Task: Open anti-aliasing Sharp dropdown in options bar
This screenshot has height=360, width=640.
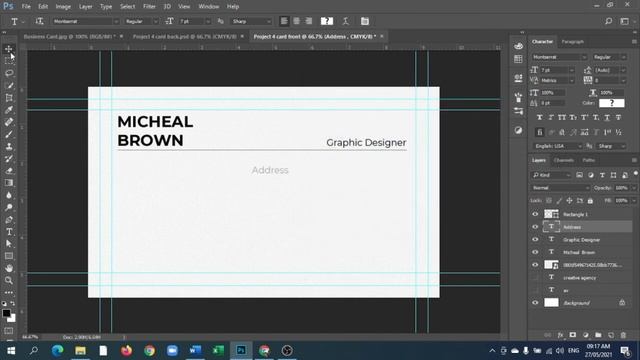Action: point(269,21)
